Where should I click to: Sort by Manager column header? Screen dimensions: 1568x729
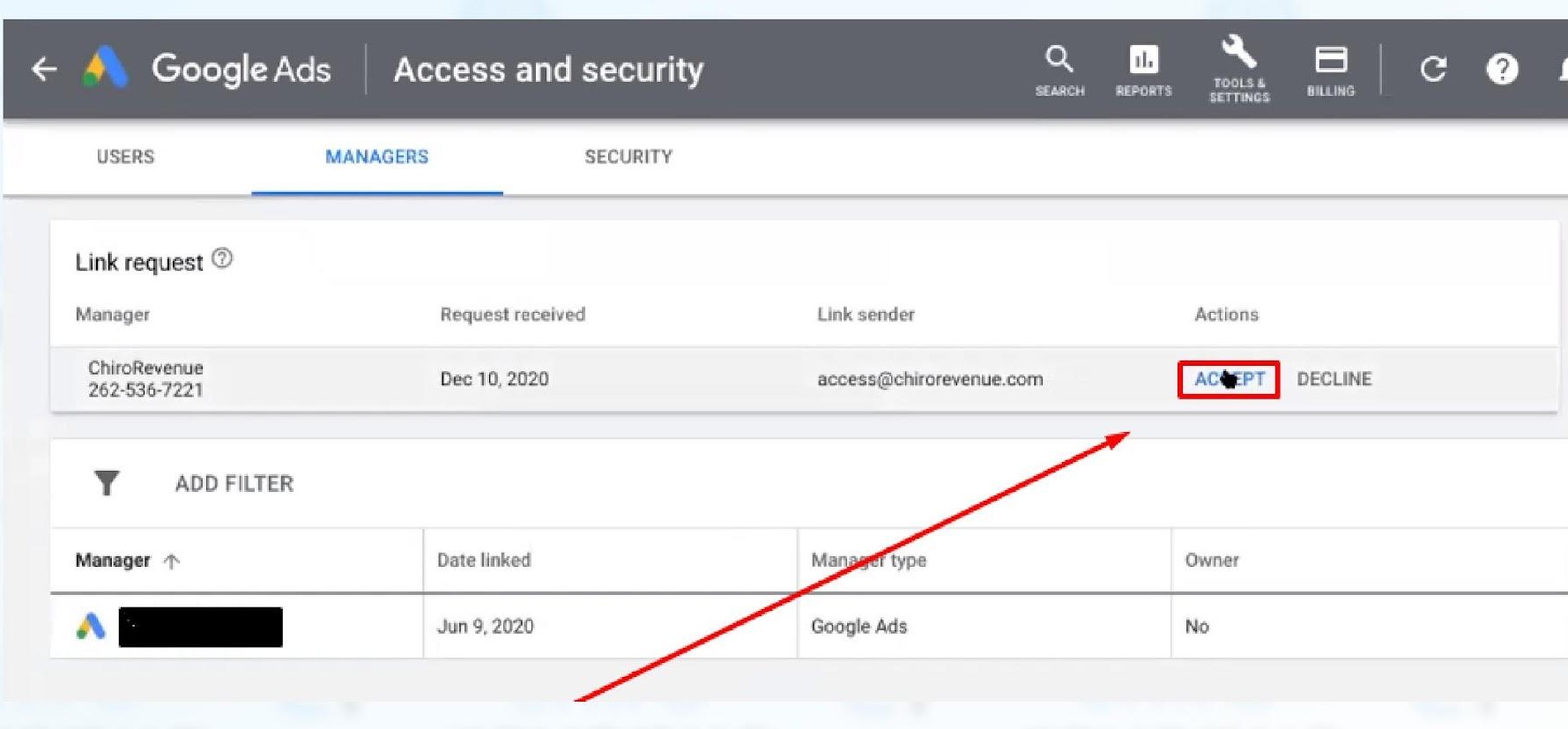click(113, 561)
